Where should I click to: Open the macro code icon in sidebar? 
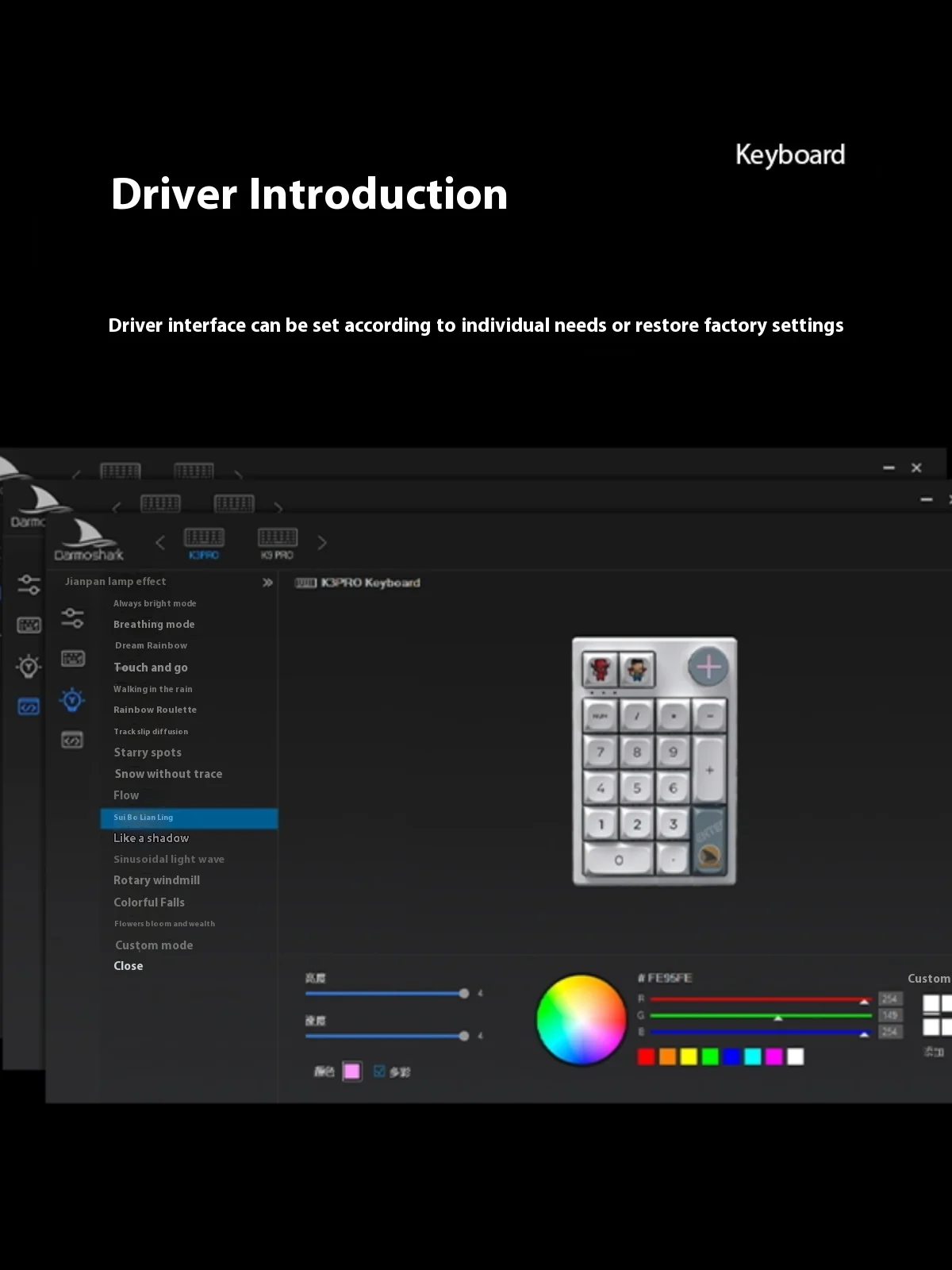[x=72, y=741]
